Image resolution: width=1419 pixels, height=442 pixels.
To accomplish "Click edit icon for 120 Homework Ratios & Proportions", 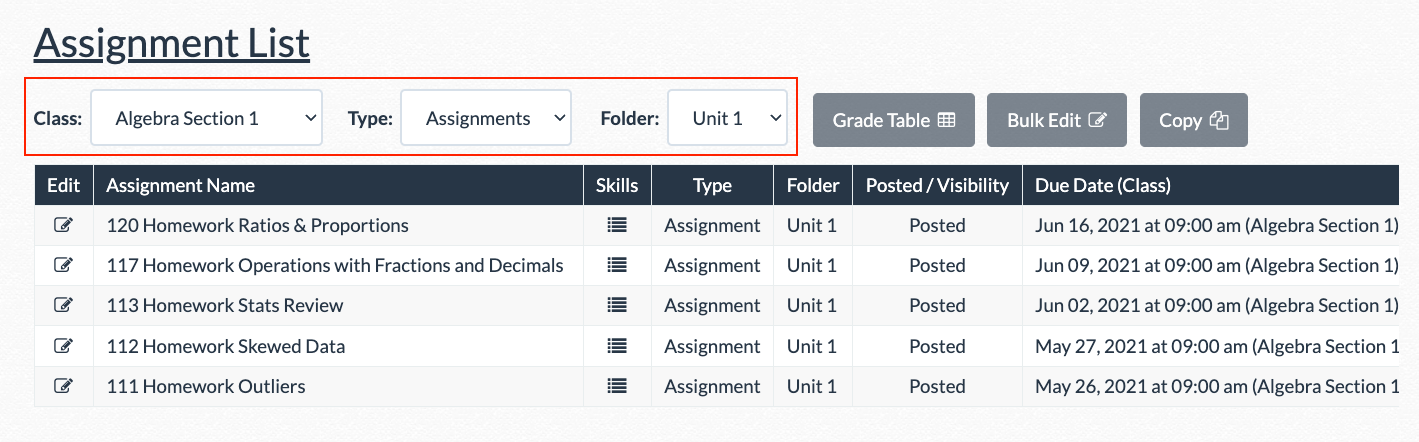I will [x=63, y=225].
